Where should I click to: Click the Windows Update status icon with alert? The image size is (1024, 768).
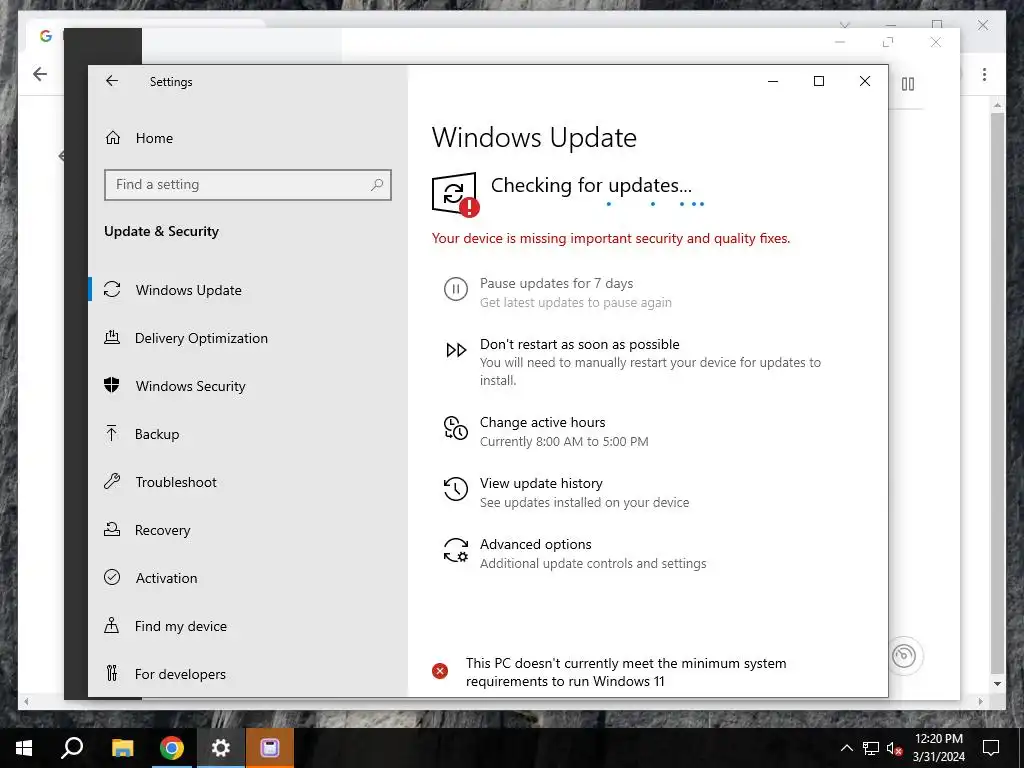pyautogui.click(x=455, y=194)
